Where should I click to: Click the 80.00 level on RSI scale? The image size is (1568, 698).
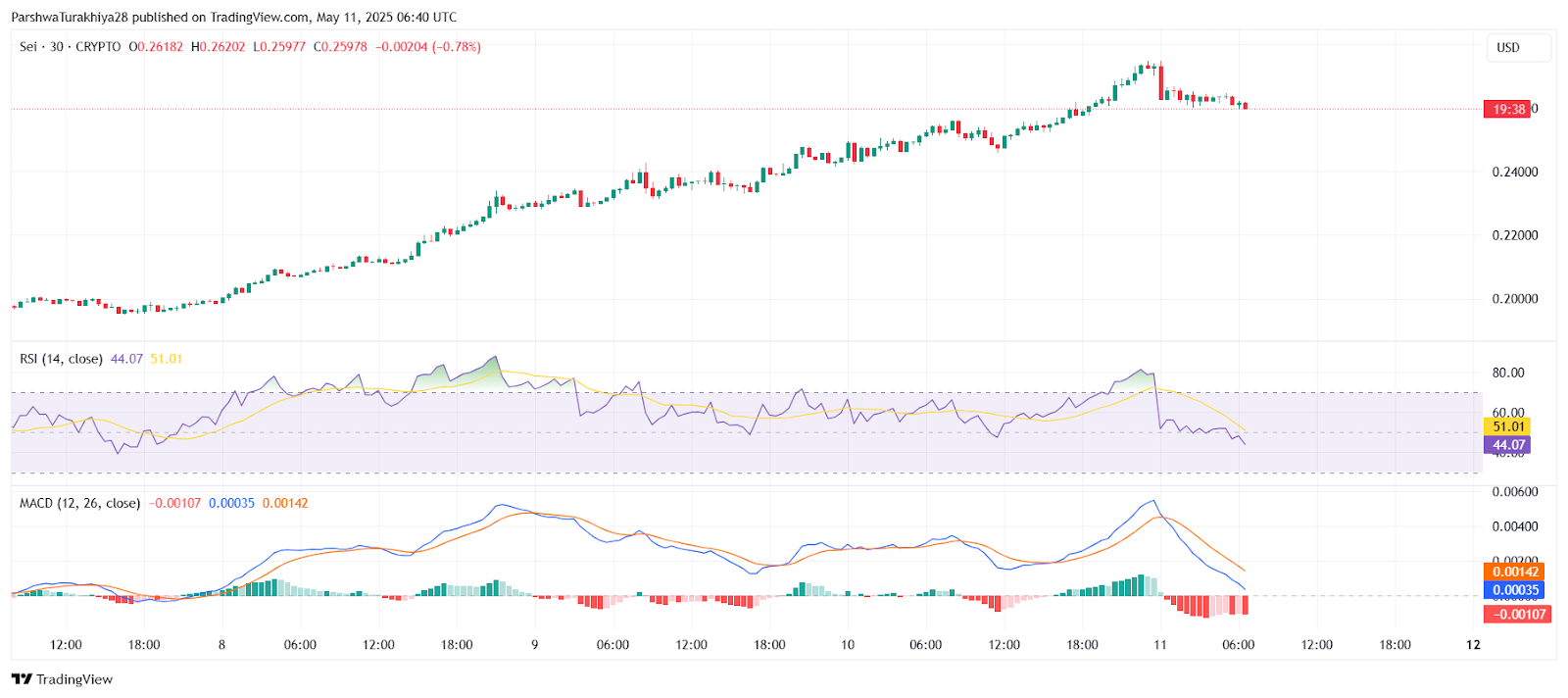coord(1508,373)
